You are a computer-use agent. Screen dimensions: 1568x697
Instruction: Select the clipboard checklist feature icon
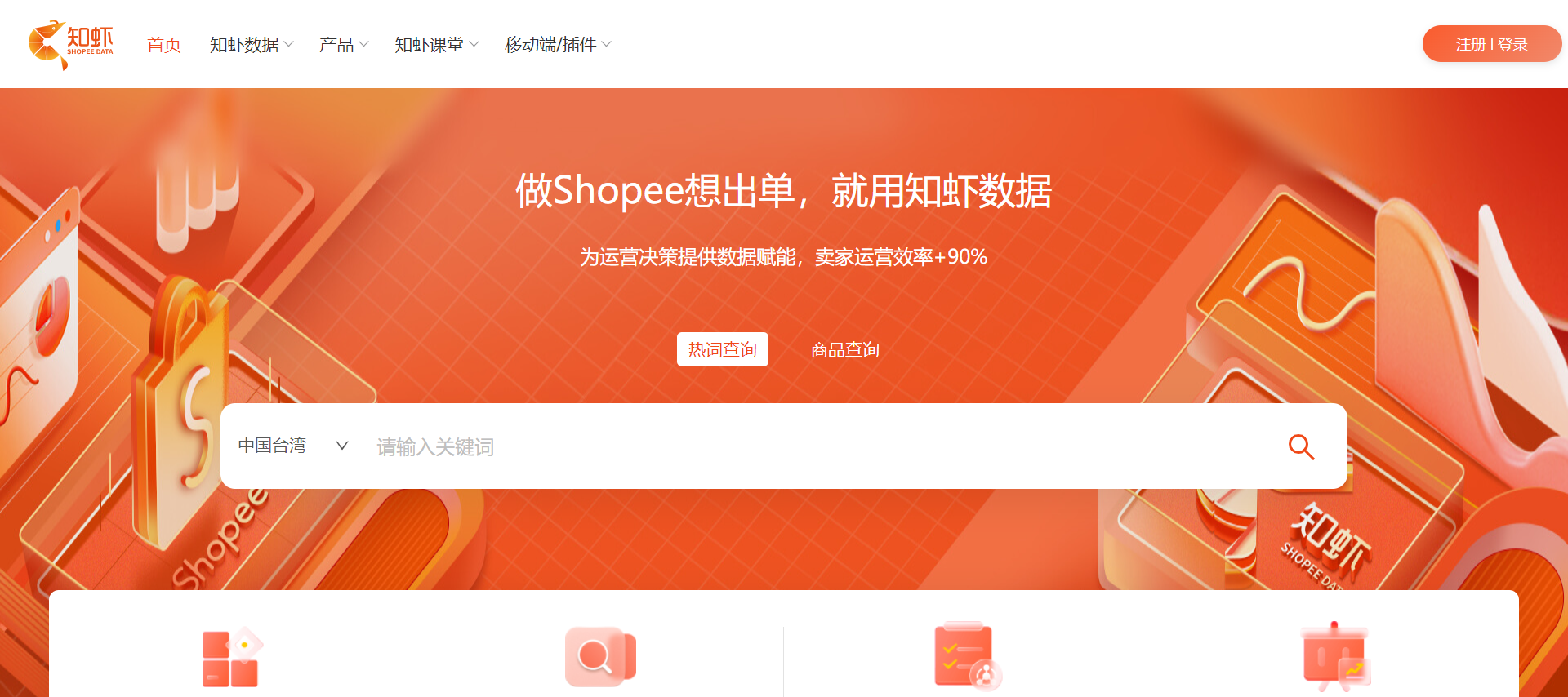[x=968, y=657]
